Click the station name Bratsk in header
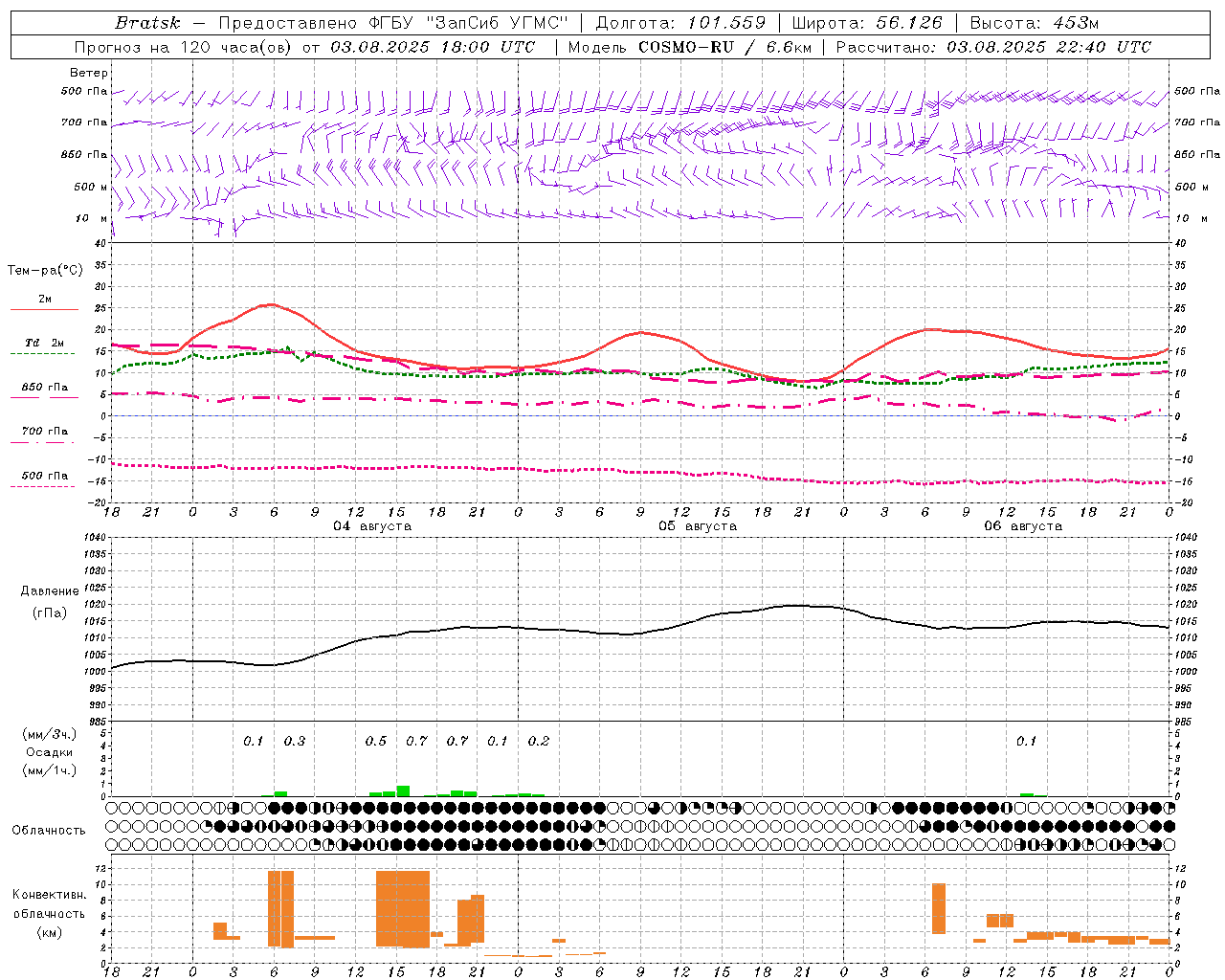1225x980 pixels. point(147,23)
